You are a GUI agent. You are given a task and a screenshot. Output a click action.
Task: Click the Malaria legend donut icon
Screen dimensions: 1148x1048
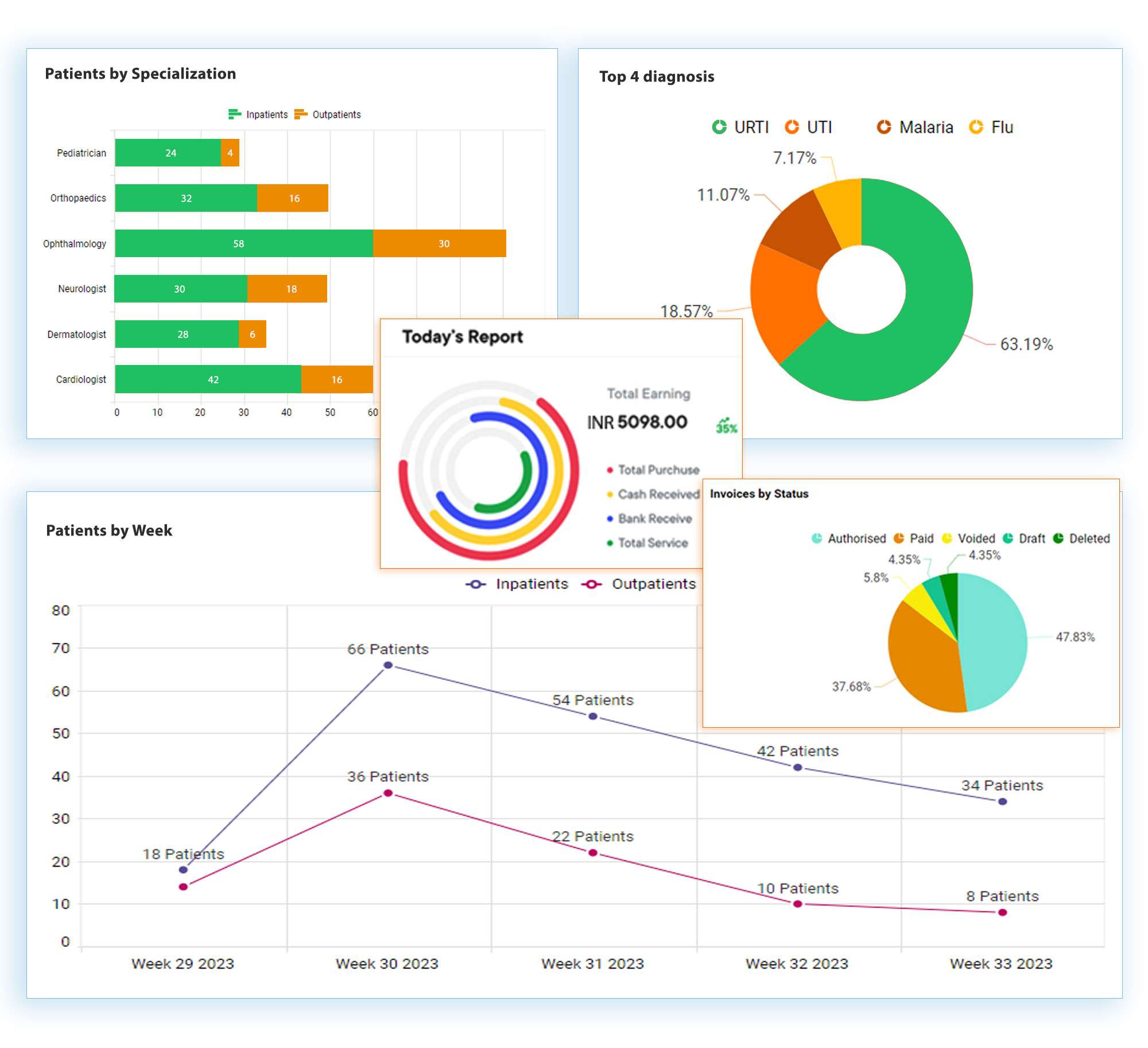[x=883, y=127]
